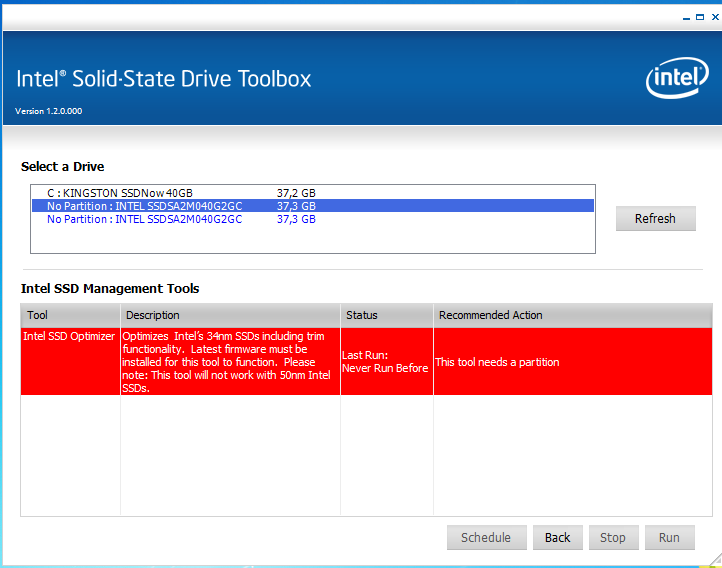This screenshot has height=568, width=722.
Task: Click the Back button
Action: 558,537
